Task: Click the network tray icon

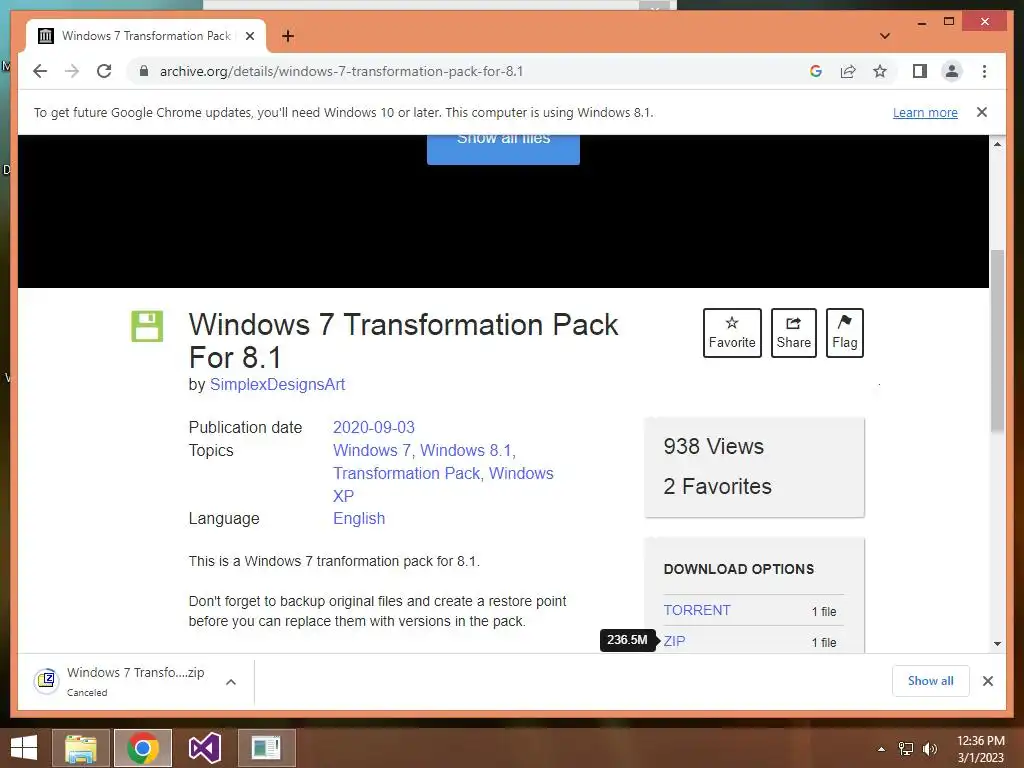Action: tap(906, 749)
